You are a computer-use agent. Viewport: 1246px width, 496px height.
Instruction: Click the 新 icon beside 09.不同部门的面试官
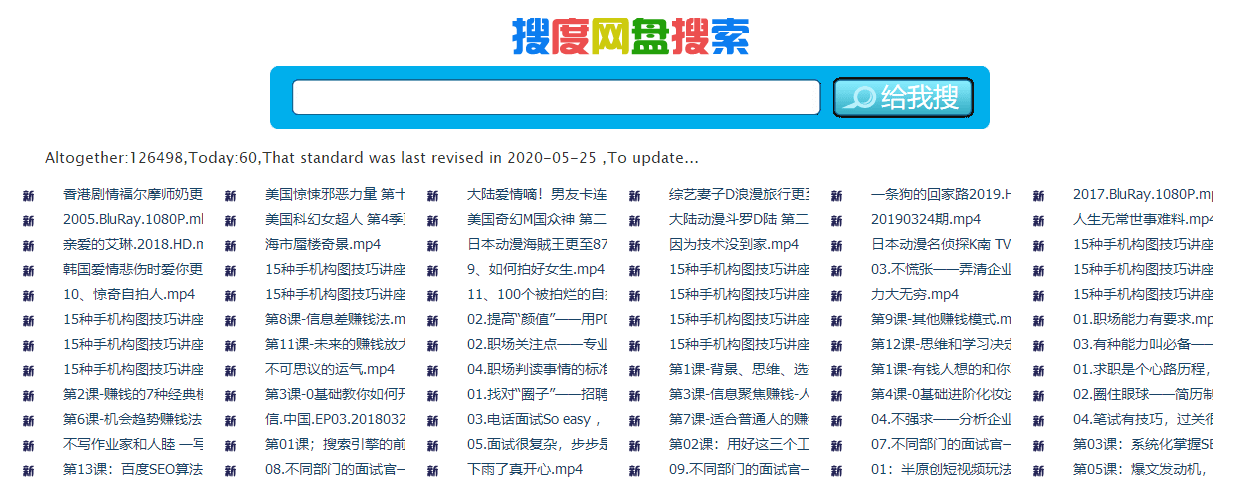[634, 470]
